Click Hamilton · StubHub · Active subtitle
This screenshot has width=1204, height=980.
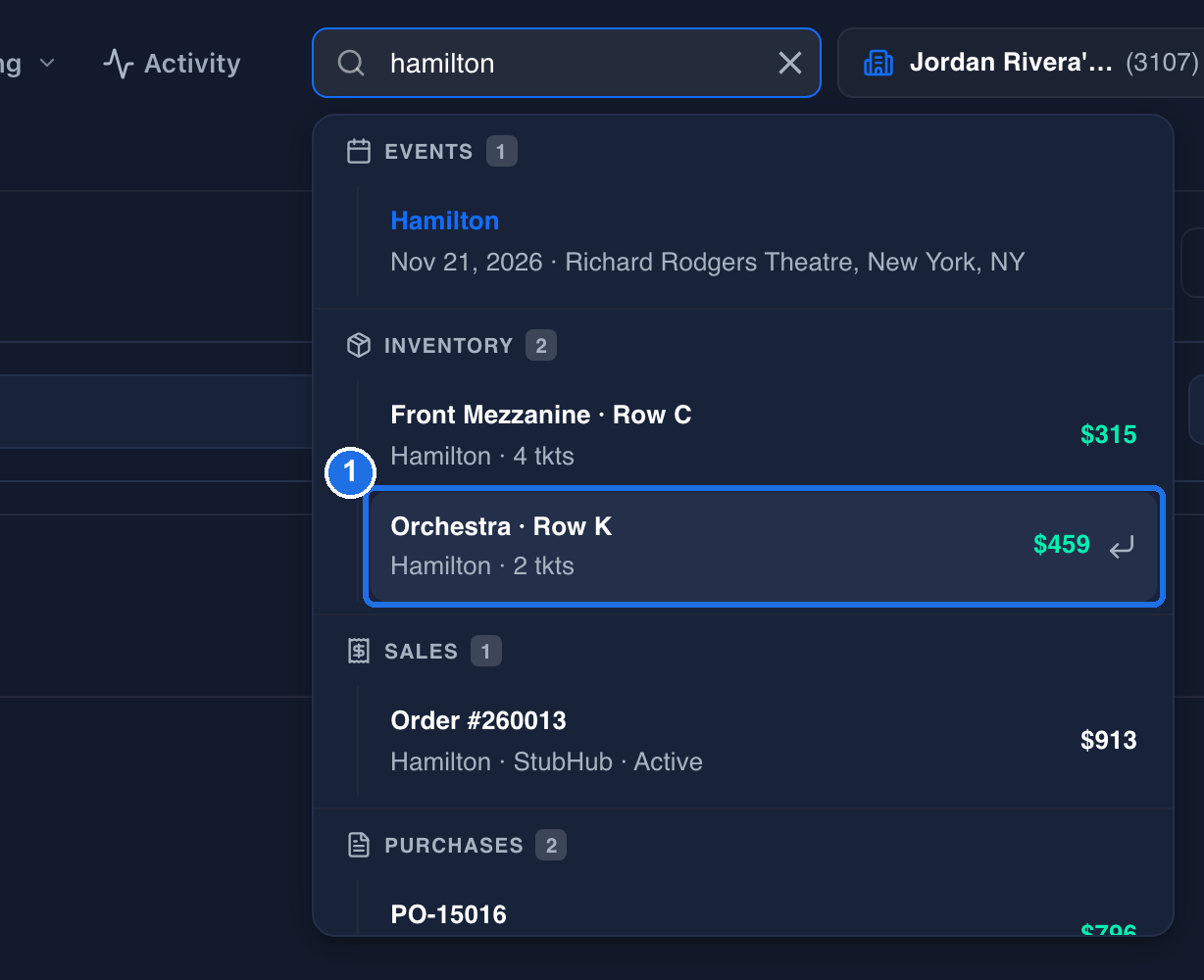pos(546,762)
